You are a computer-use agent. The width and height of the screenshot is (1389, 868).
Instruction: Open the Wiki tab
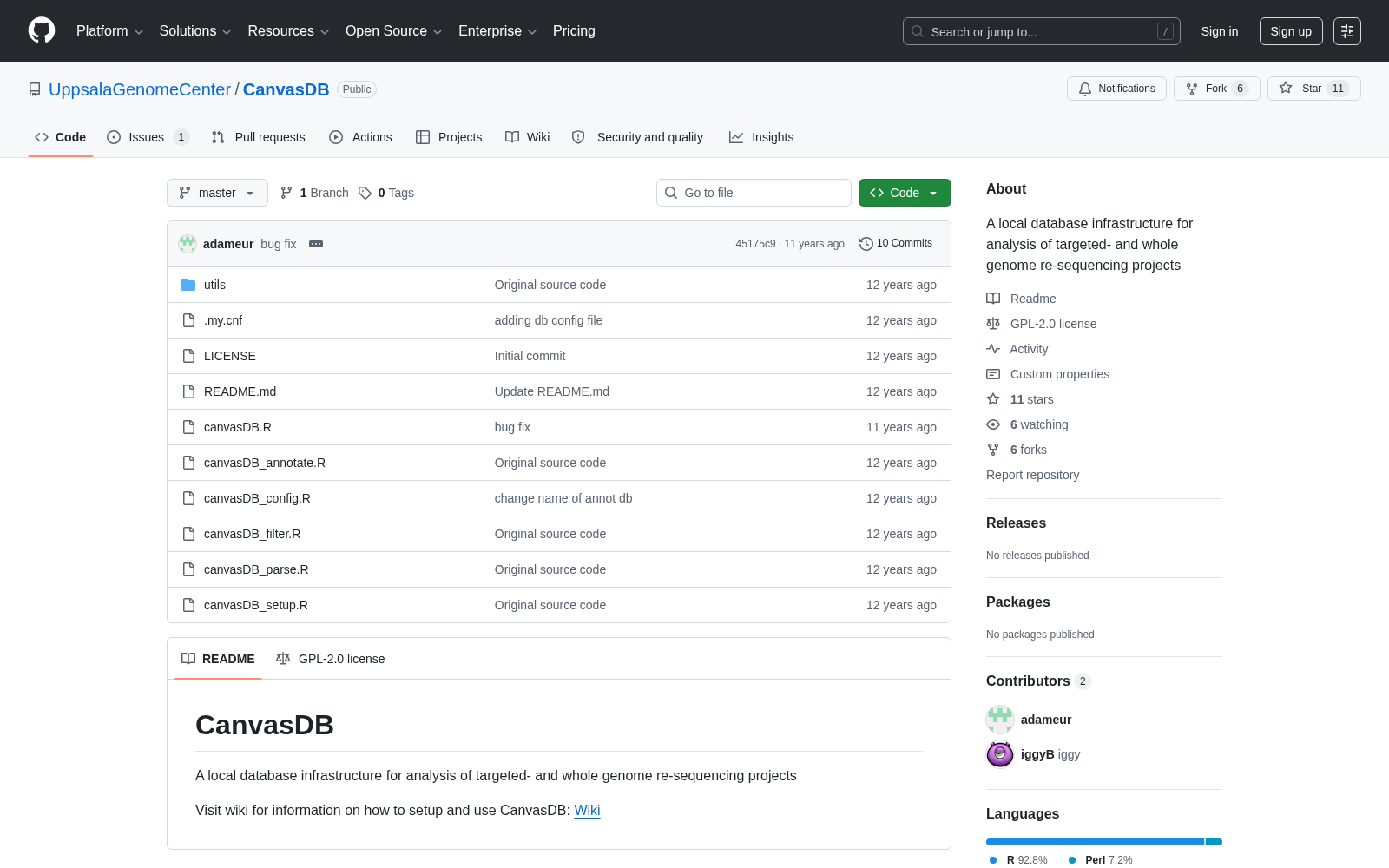(x=528, y=137)
